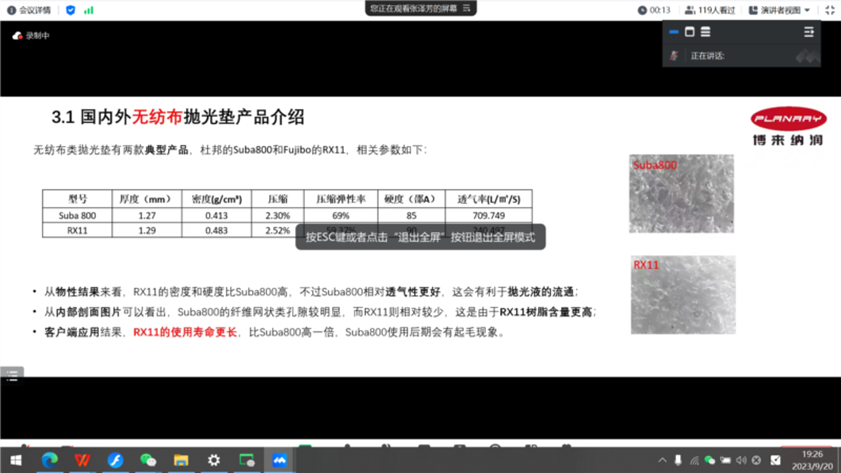Screen dimensions: 841x473
Task: Click table header 透气率(L/㎡/S)
Action: click(489, 199)
